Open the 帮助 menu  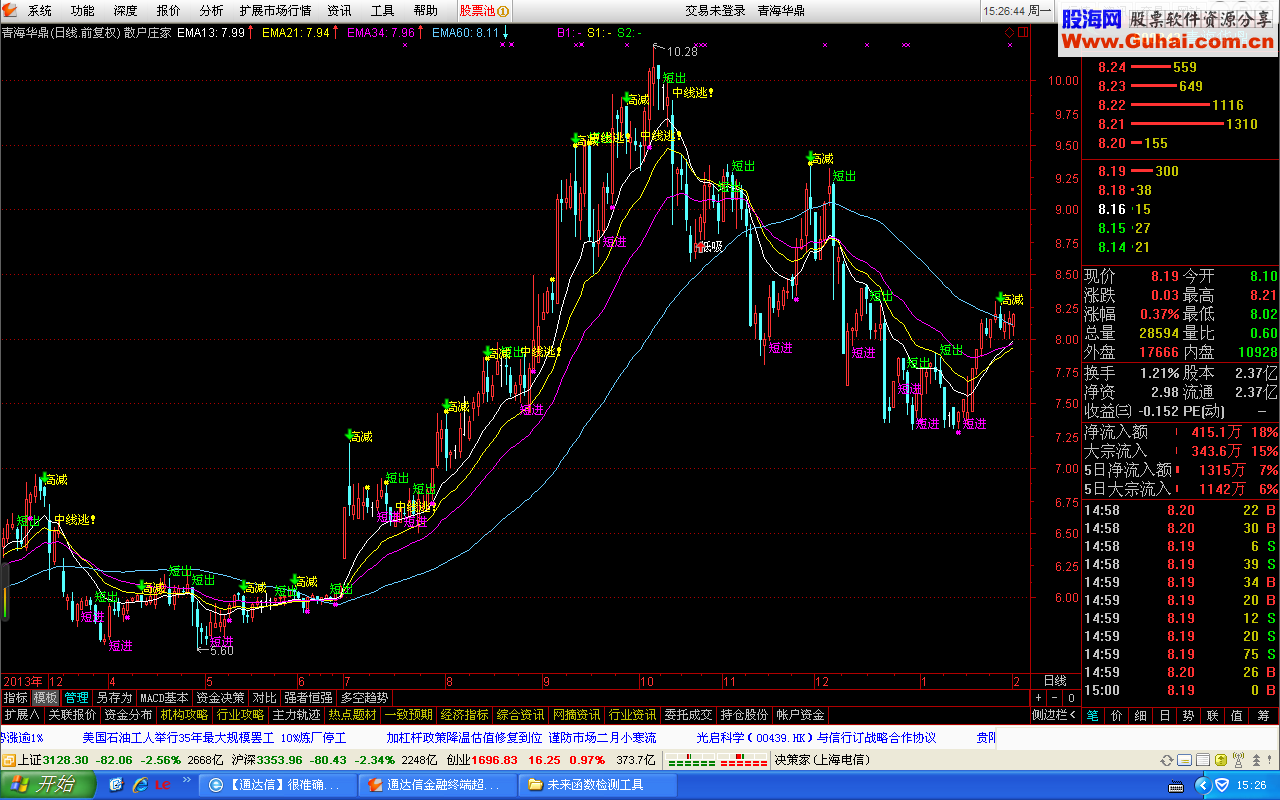coord(425,11)
